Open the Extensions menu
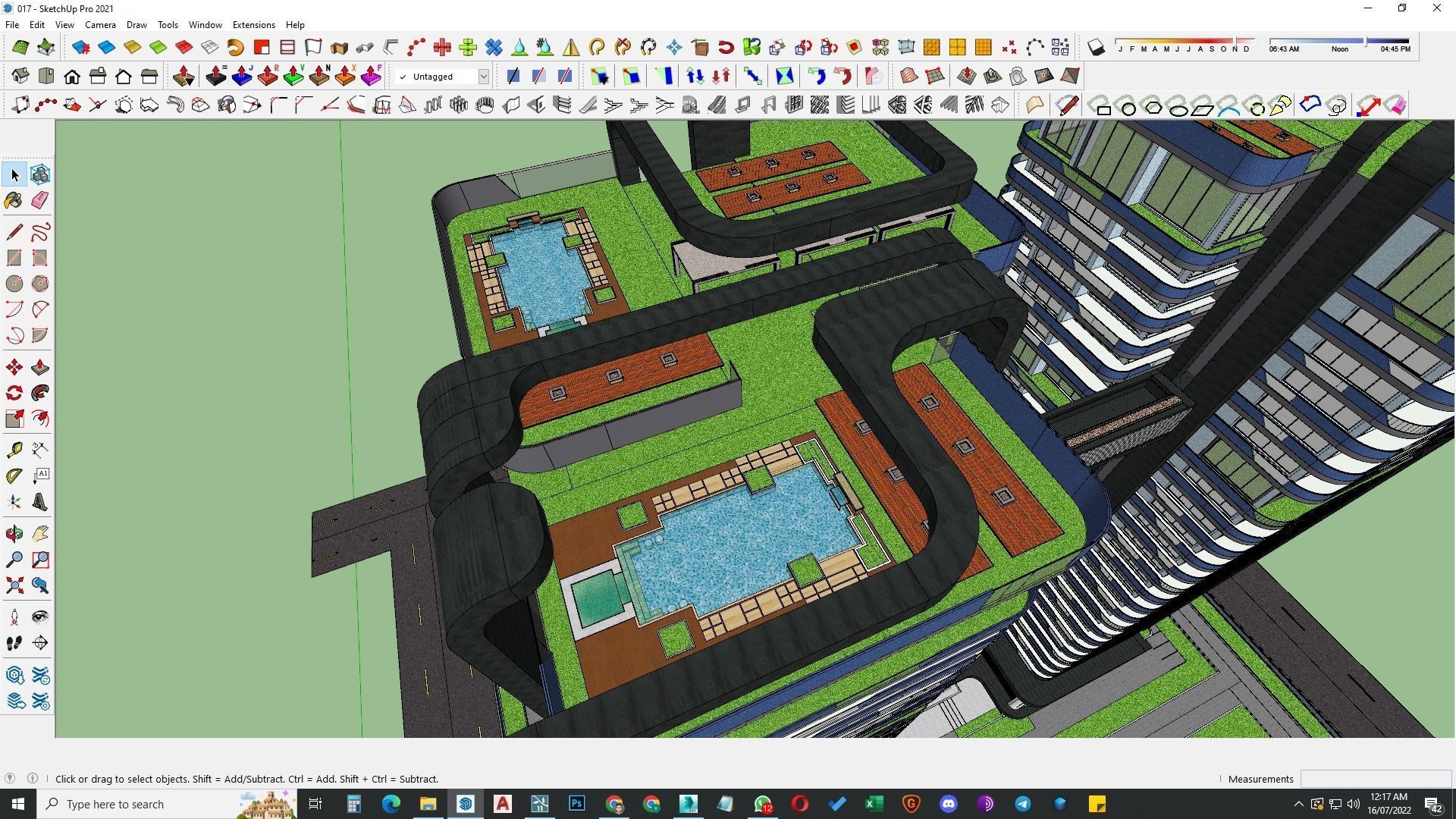The width and height of the screenshot is (1456, 819). (x=253, y=25)
